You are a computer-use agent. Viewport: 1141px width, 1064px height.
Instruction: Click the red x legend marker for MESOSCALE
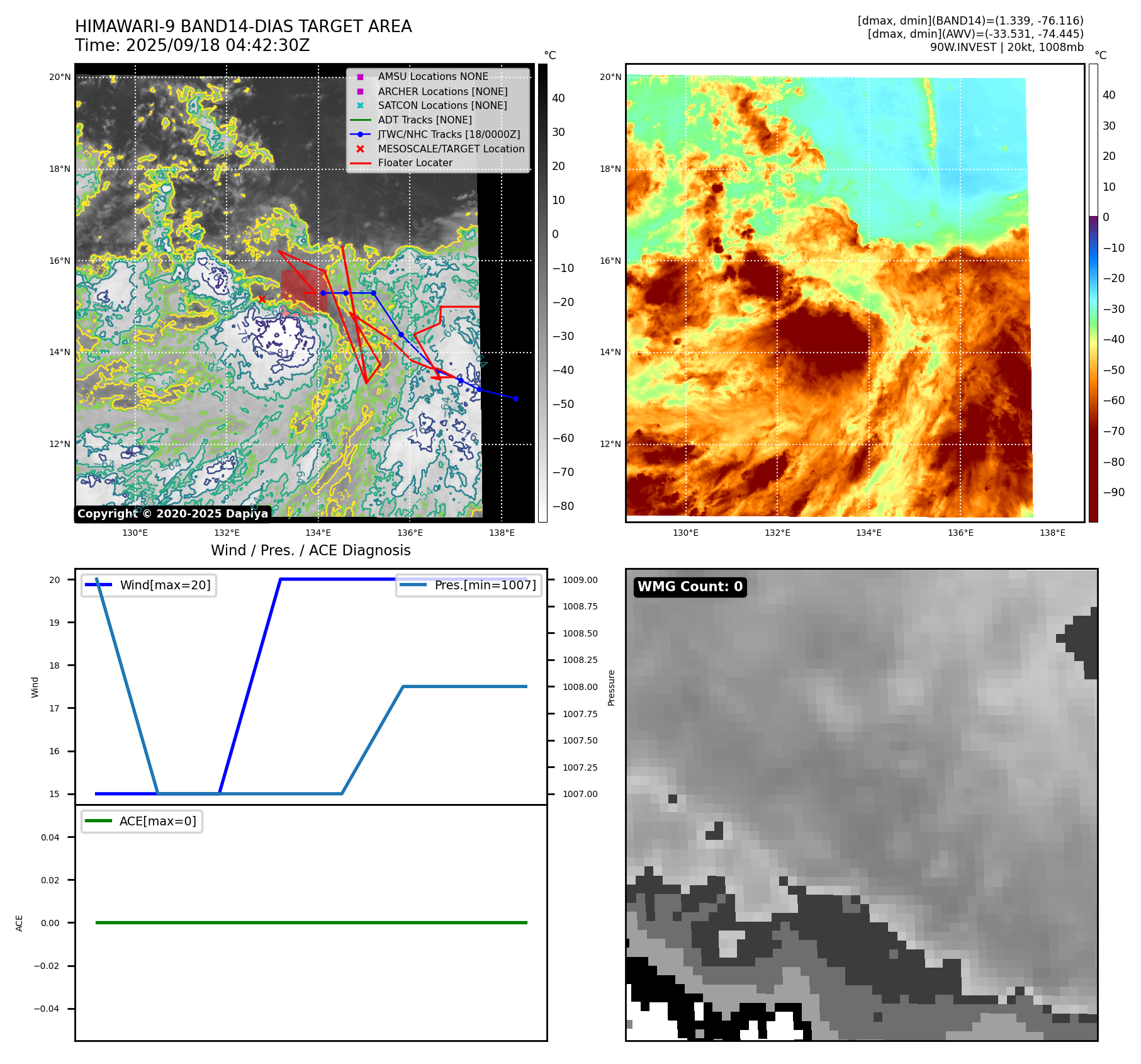tap(360, 149)
